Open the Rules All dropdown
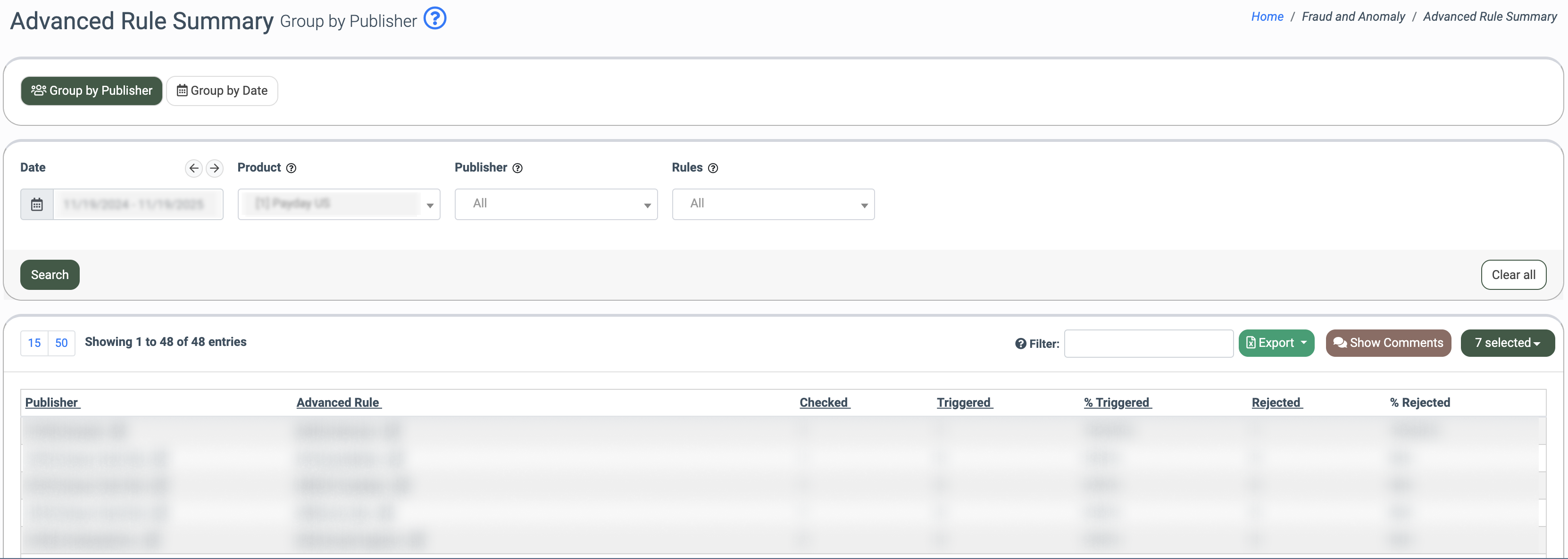The width and height of the screenshot is (1568, 559). pos(773,205)
